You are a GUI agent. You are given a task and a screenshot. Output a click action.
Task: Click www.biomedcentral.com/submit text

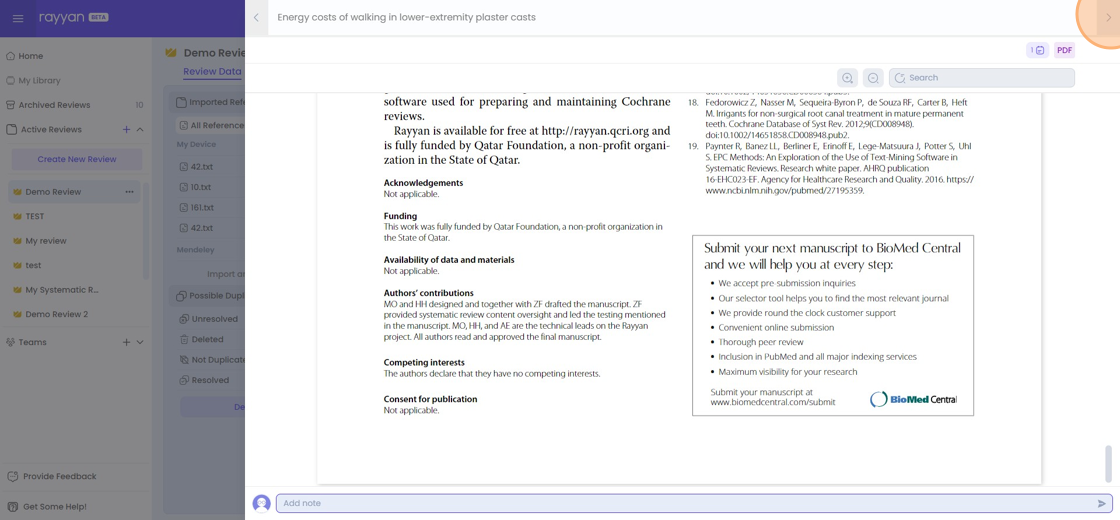[773, 403]
